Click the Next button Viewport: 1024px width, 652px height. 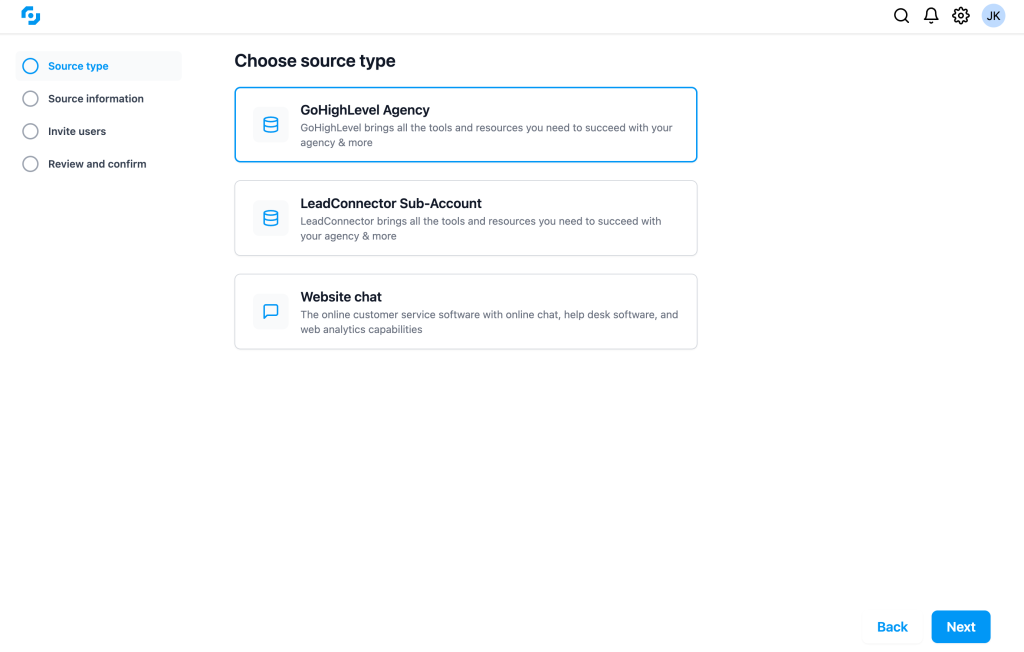pyautogui.click(x=961, y=627)
